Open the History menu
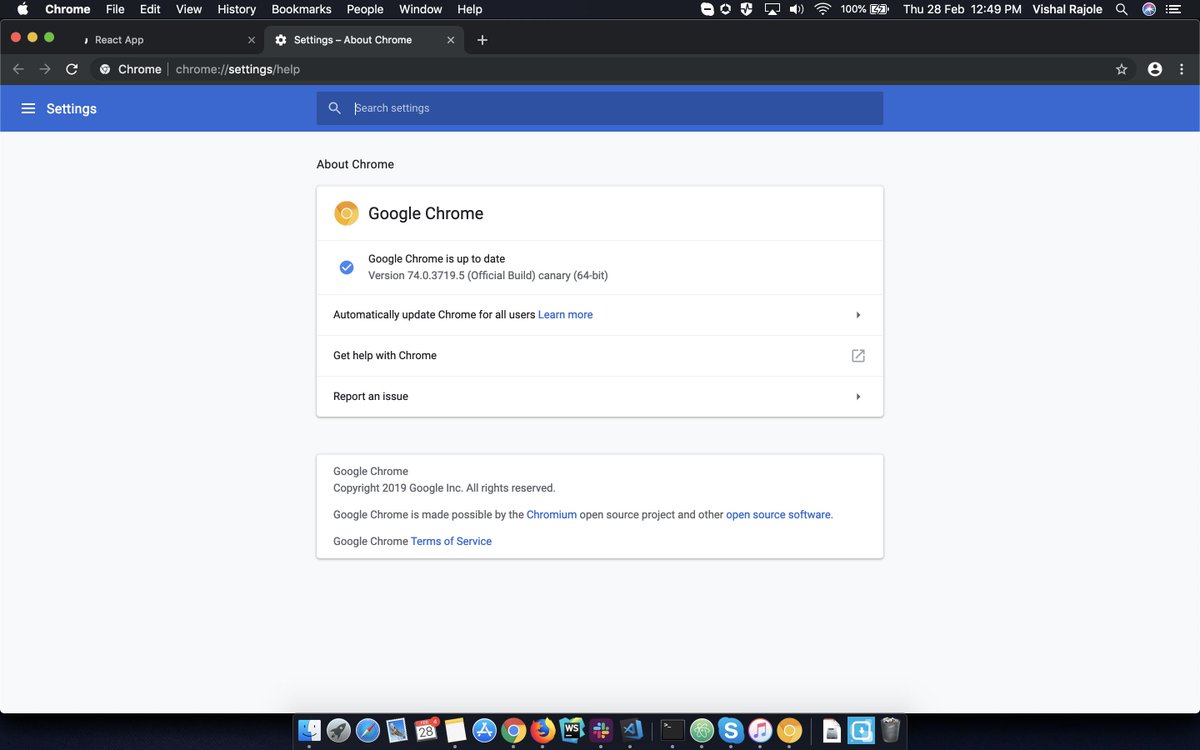Viewport: 1200px width, 750px height. [237, 9]
